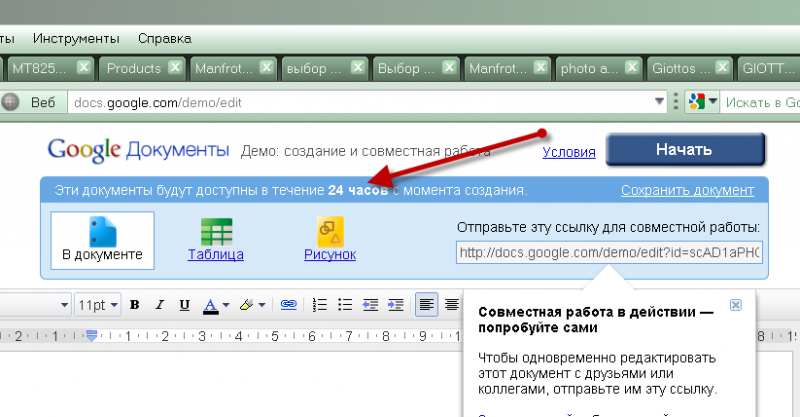The width and height of the screenshot is (800, 417).
Task: Click the Таблица link
Action: (x=216, y=254)
